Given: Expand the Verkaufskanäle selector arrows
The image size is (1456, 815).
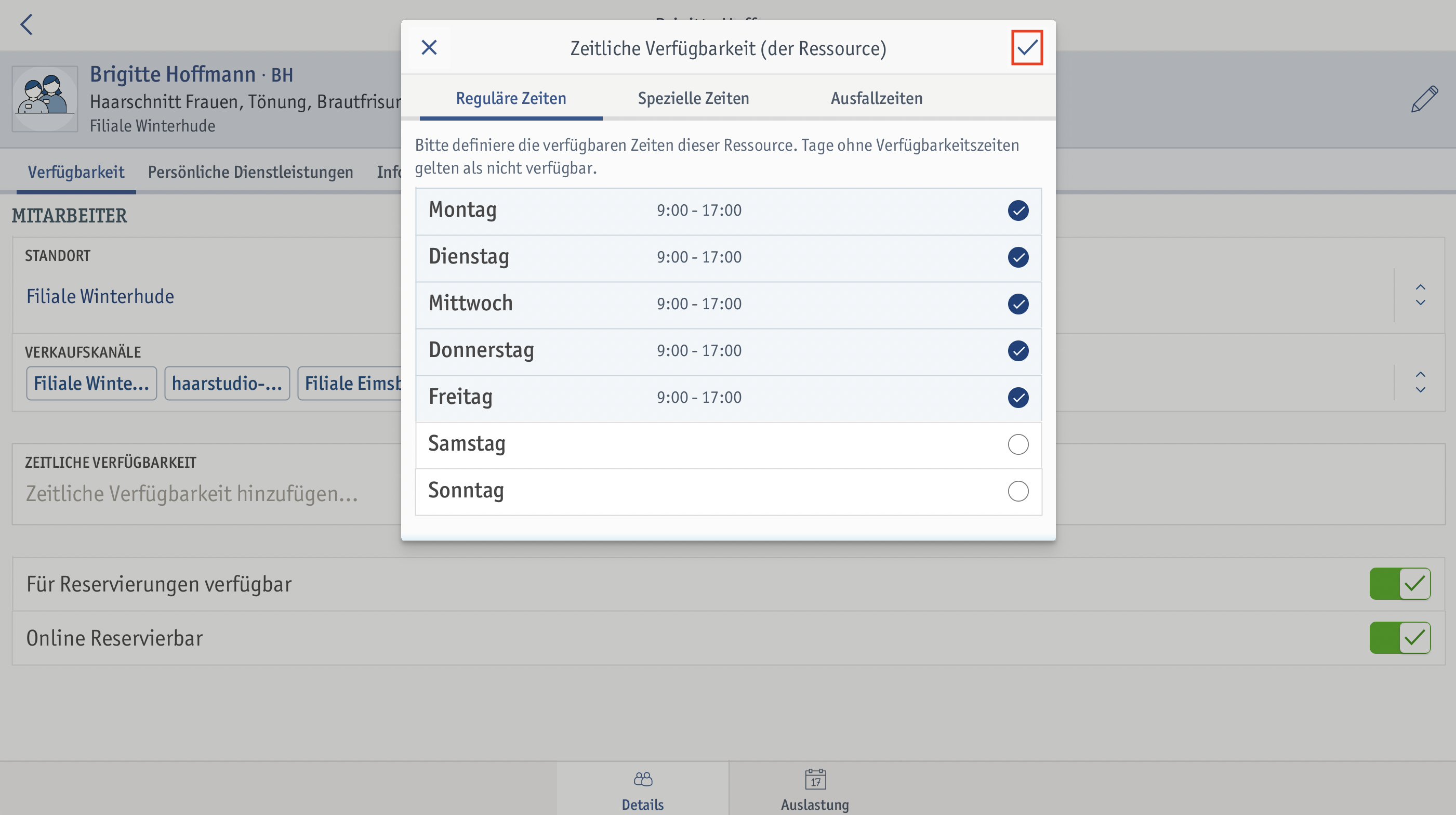Looking at the screenshot, I should pyautogui.click(x=1420, y=383).
